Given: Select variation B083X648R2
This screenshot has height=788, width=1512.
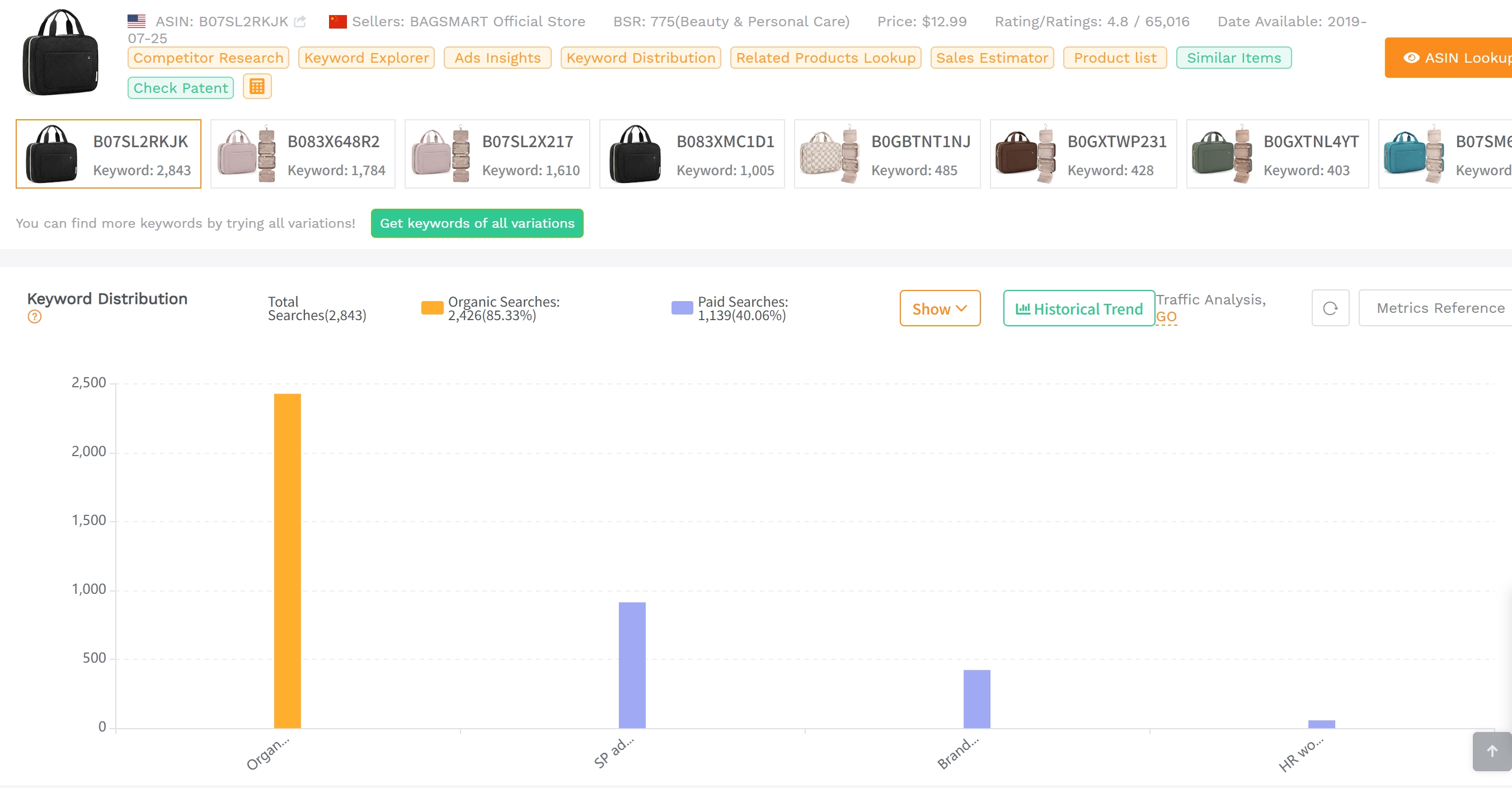Looking at the screenshot, I should coord(303,154).
